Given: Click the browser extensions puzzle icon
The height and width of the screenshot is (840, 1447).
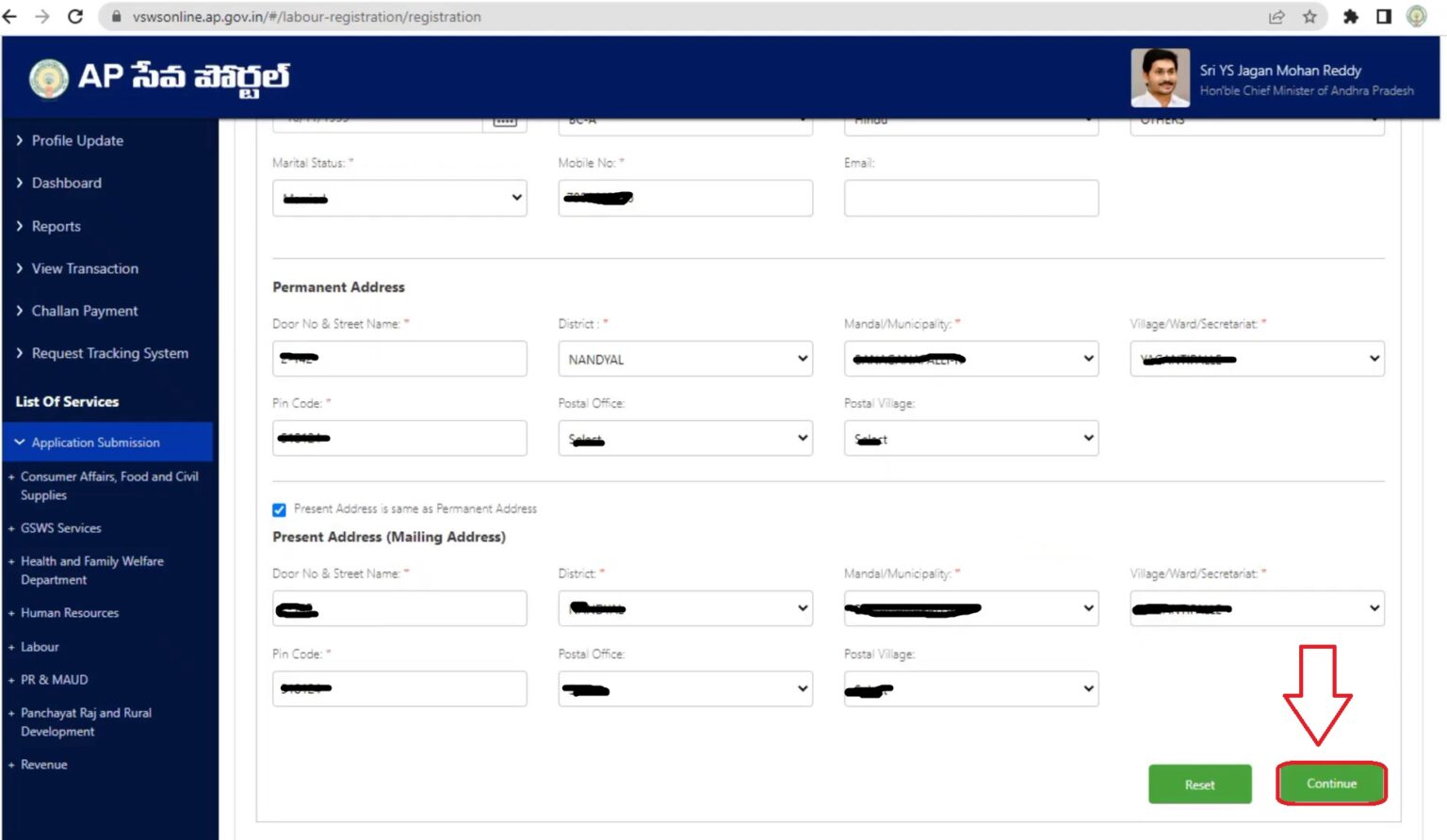Looking at the screenshot, I should pyautogui.click(x=1350, y=16).
